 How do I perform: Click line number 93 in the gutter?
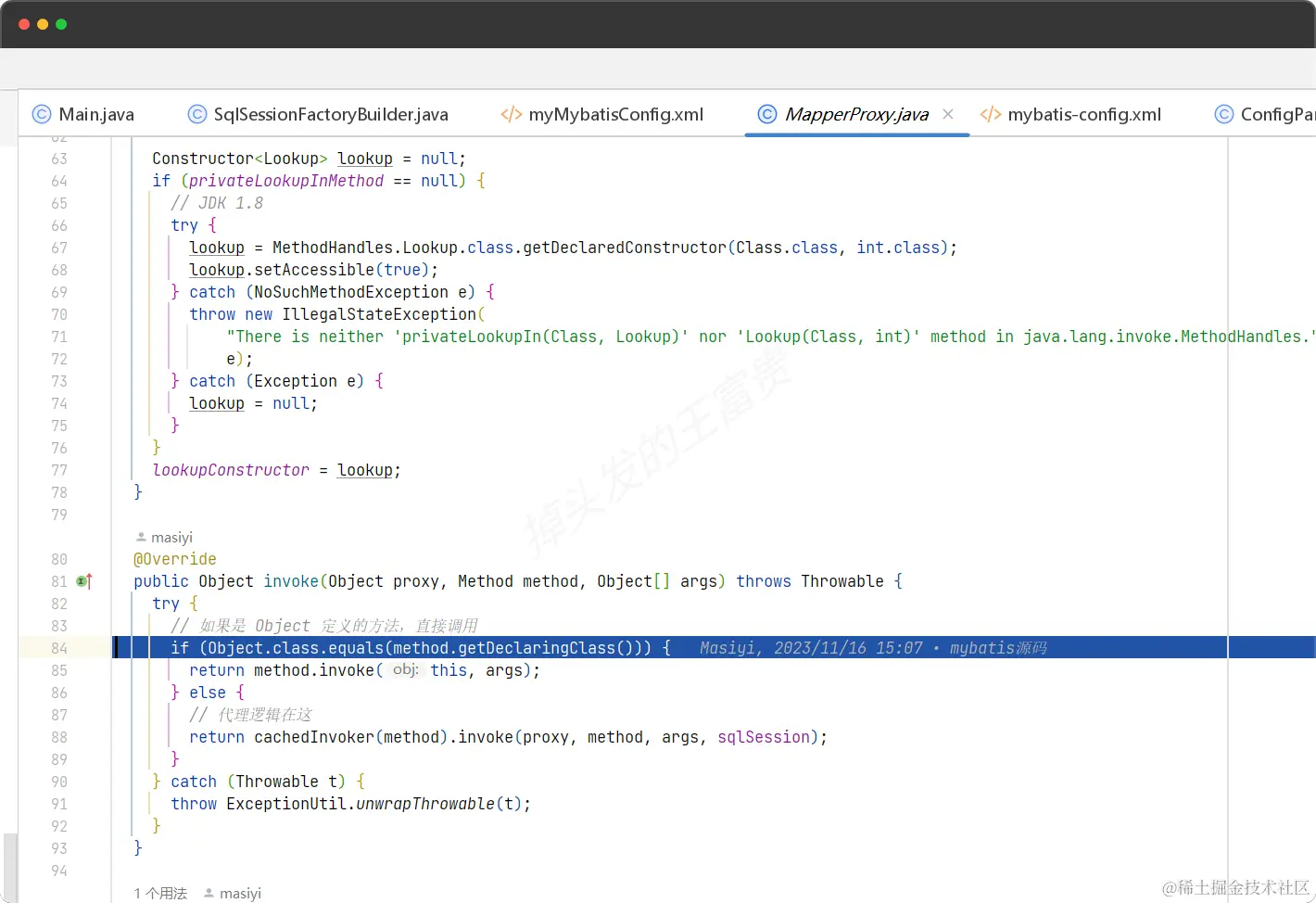(59, 848)
